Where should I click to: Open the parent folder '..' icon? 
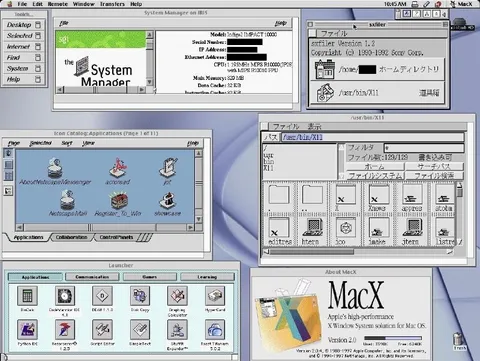(312, 195)
